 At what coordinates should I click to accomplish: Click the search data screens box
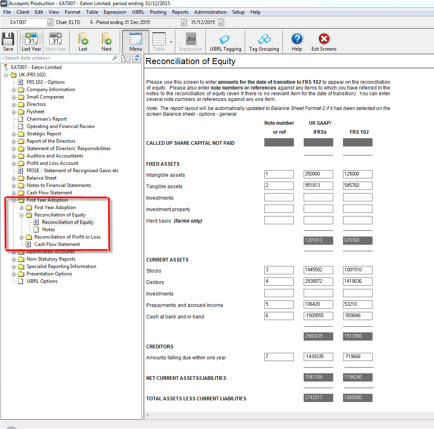(x=57, y=58)
